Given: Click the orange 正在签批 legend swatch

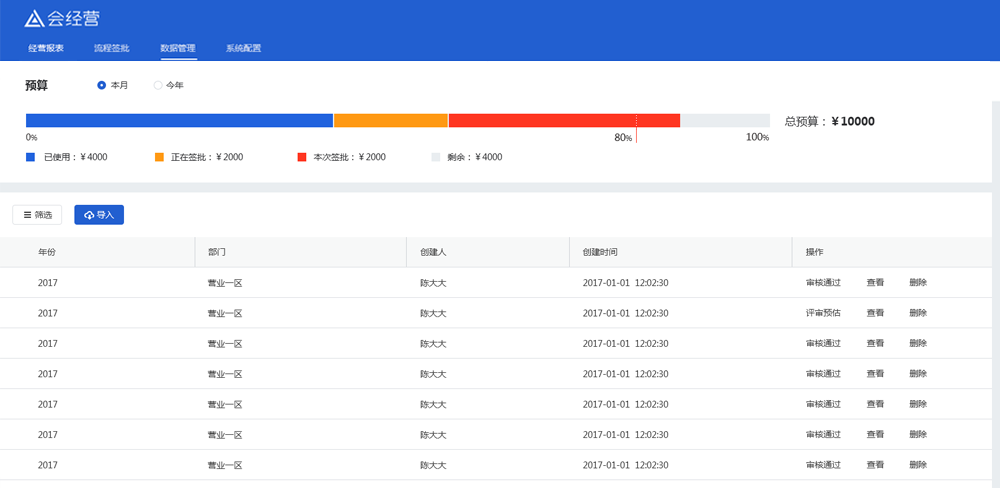Looking at the screenshot, I should 159,157.
